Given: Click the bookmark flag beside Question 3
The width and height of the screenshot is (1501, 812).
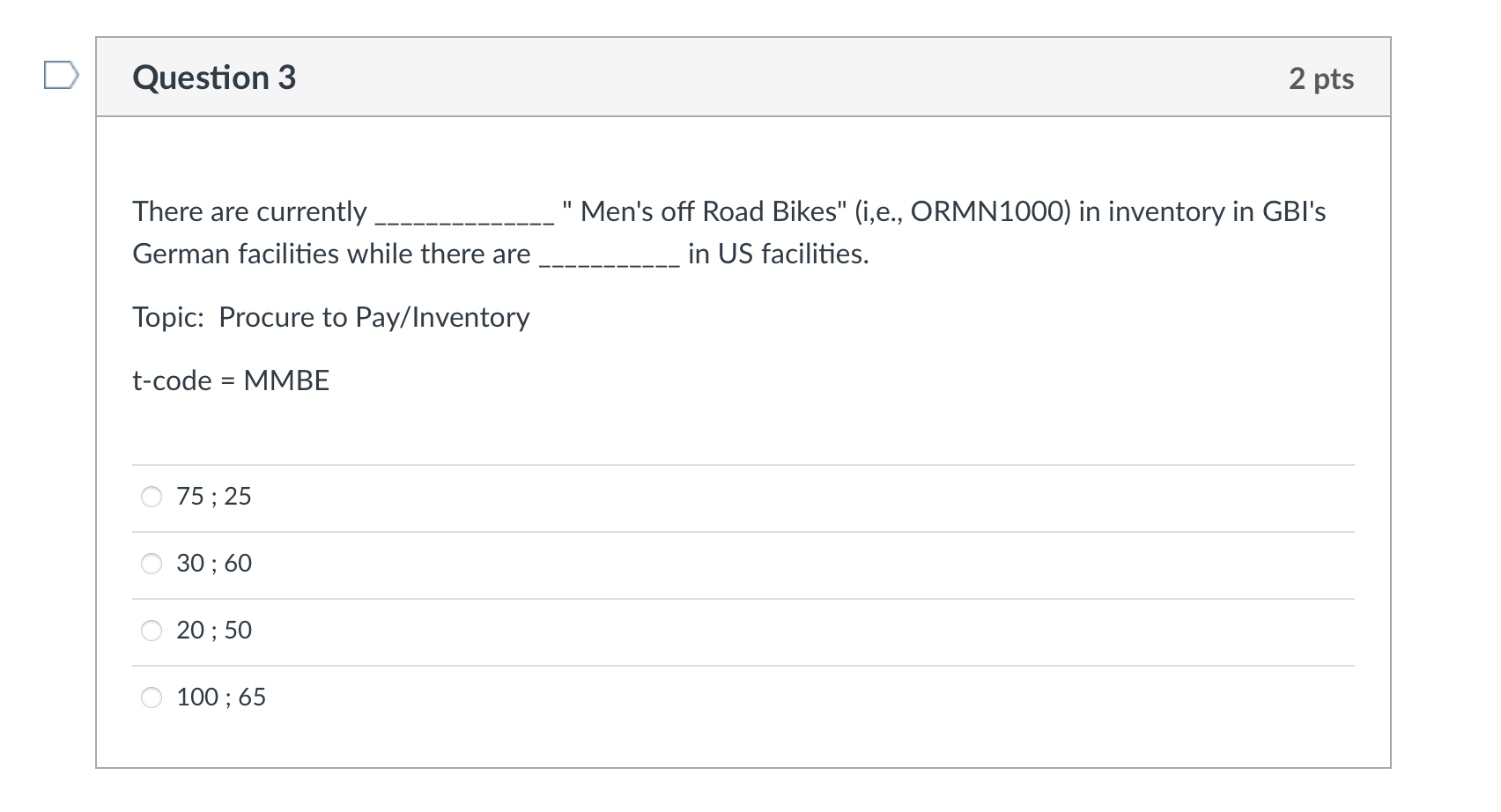Looking at the screenshot, I should click(x=63, y=78).
